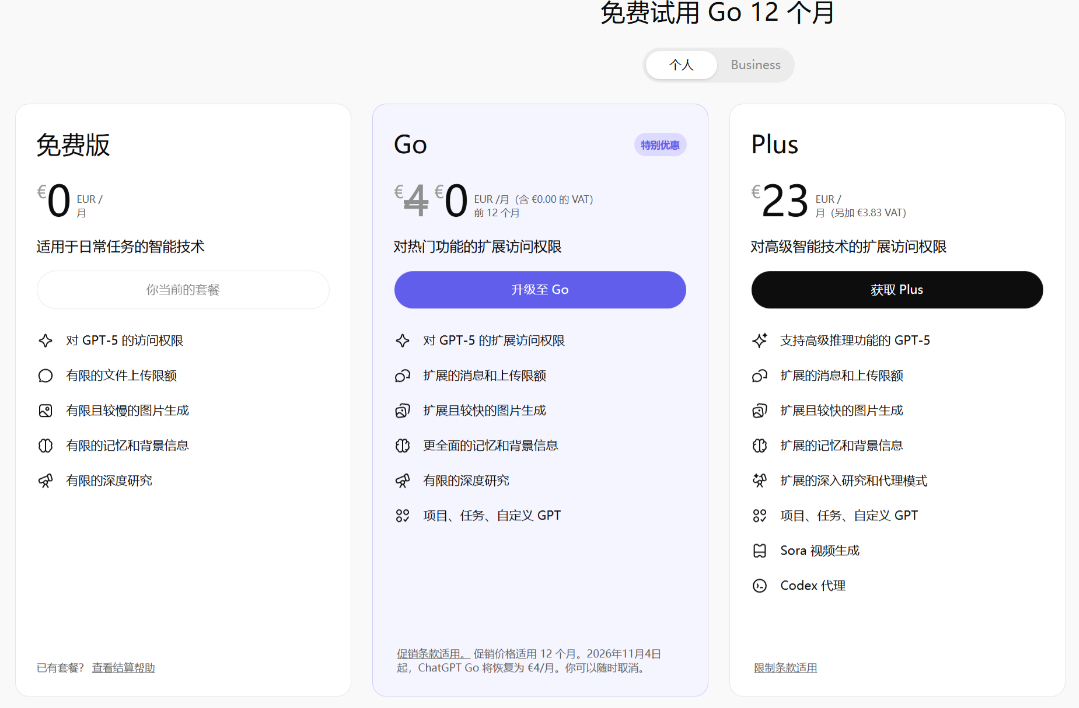Image resolution: width=1079 pixels, height=708 pixels.
Task: Click the 特别优惠 badge on Go card
Action: (660, 145)
